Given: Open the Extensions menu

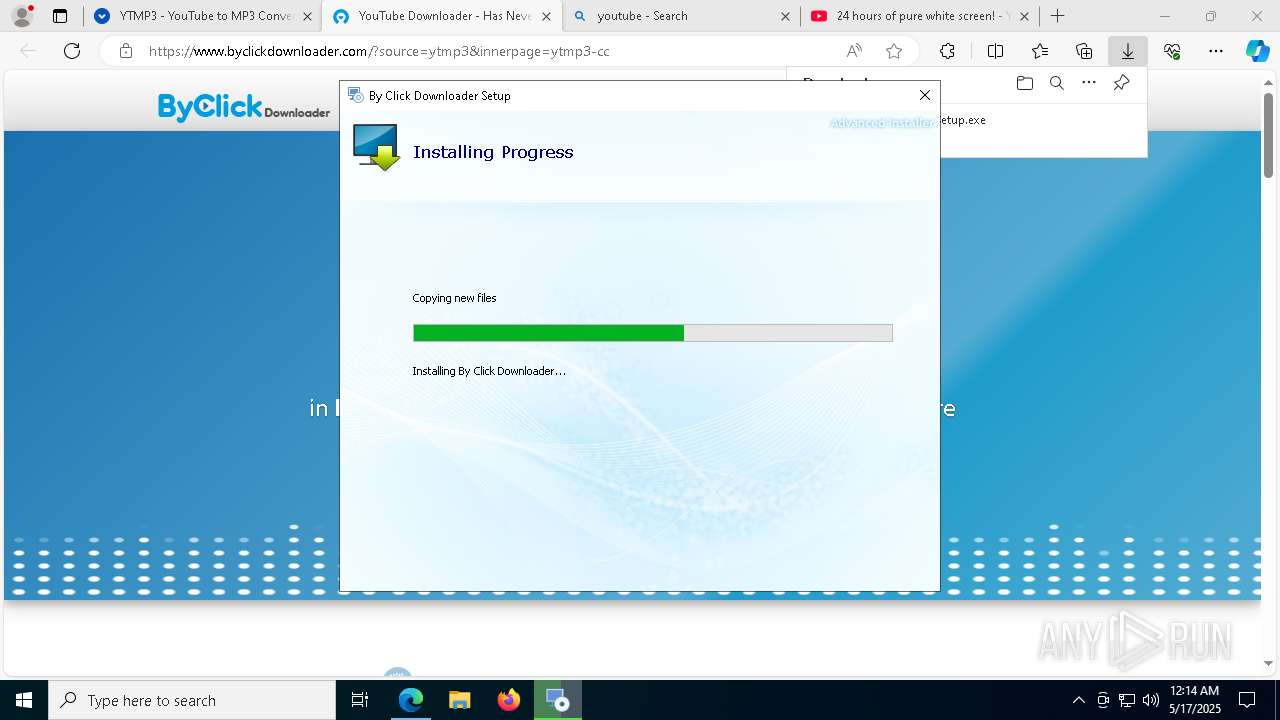Looking at the screenshot, I should (947, 51).
